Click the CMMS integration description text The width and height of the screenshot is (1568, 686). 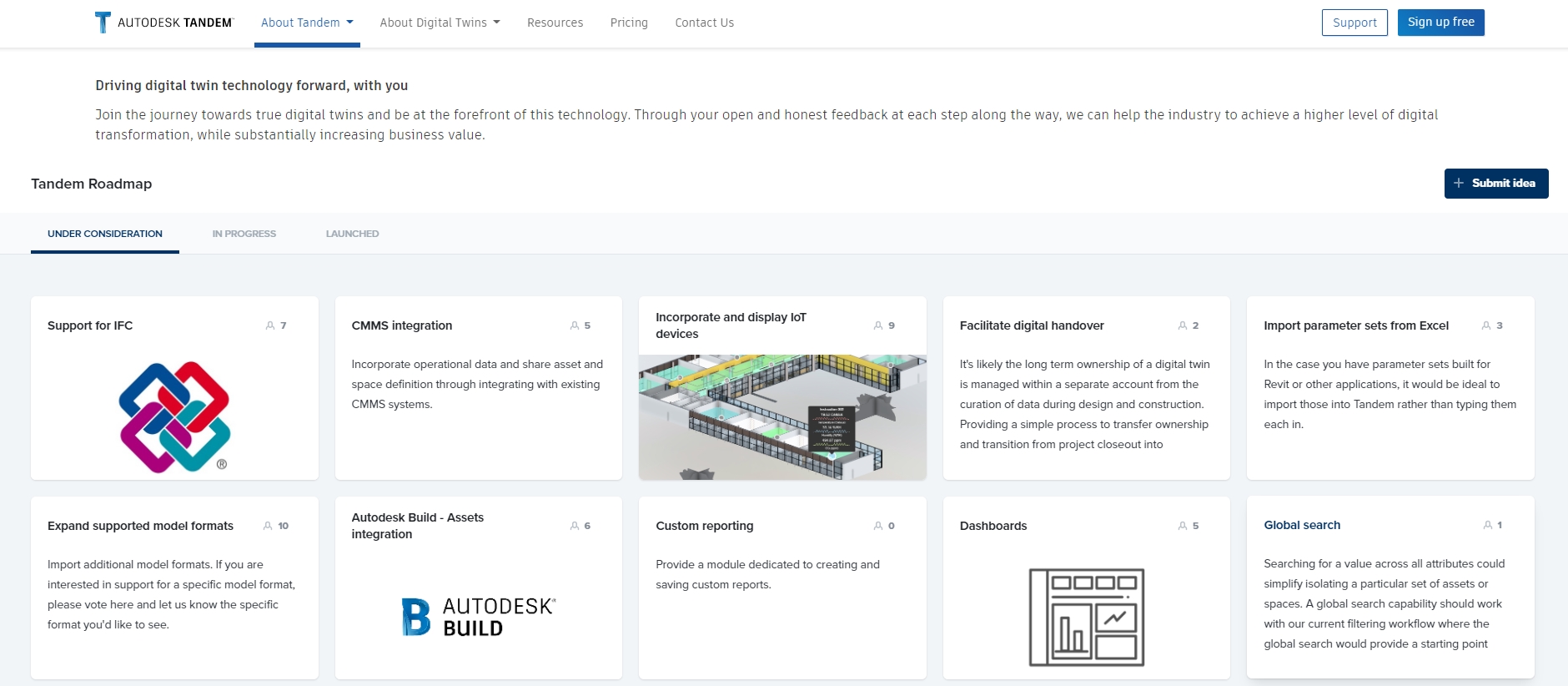(x=477, y=384)
